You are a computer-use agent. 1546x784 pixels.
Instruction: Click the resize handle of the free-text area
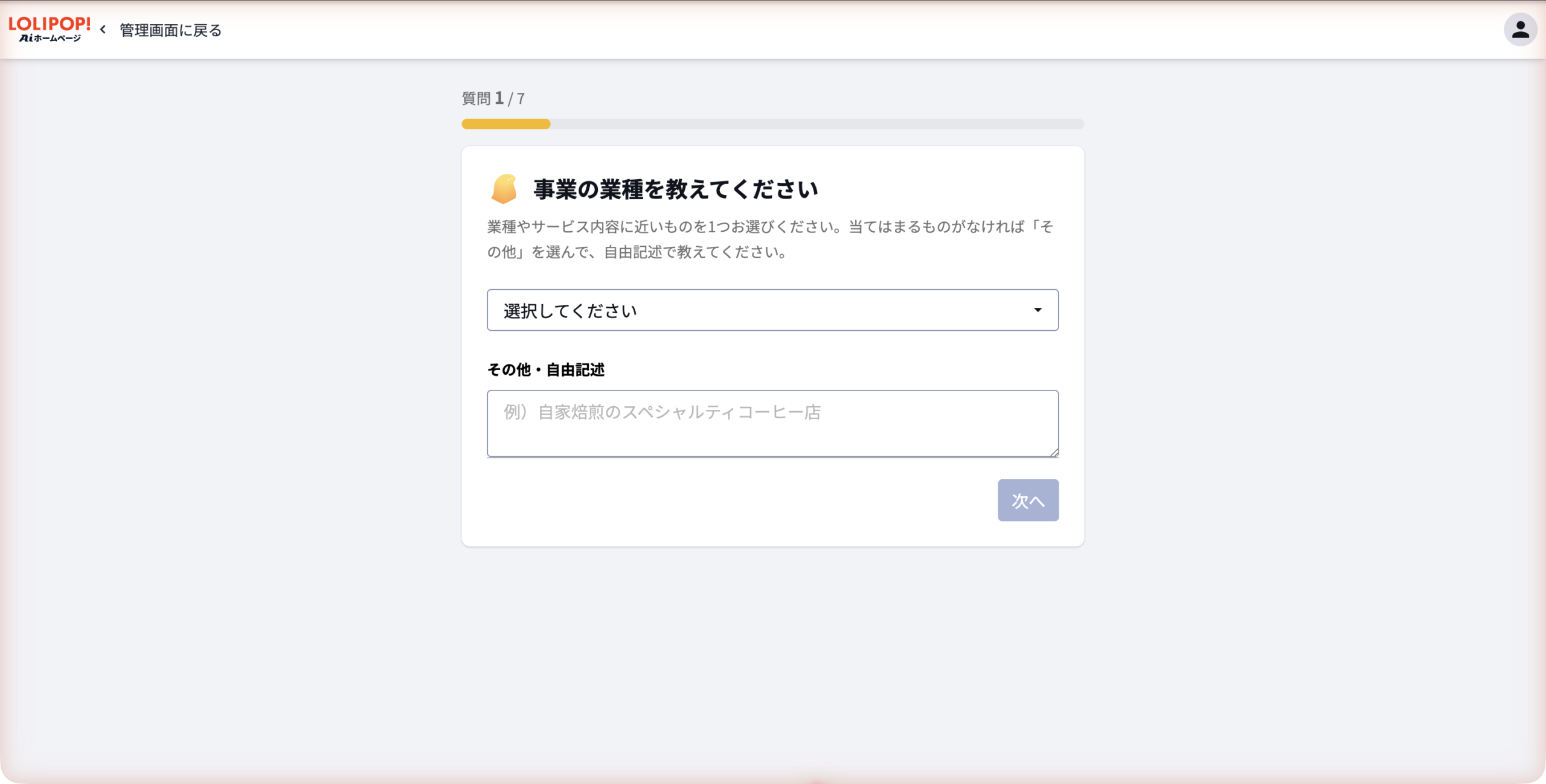pos(1053,452)
